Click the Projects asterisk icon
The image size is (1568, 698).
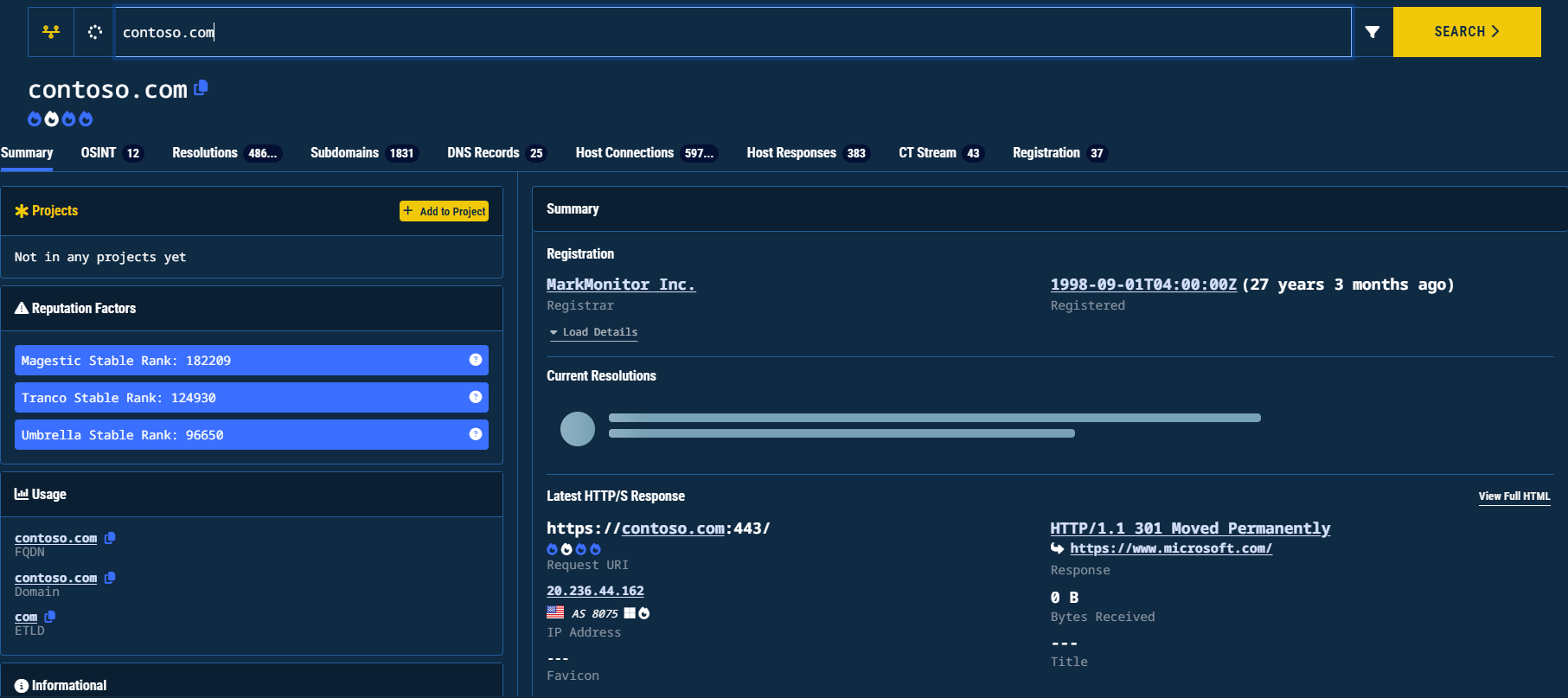(22, 211)
